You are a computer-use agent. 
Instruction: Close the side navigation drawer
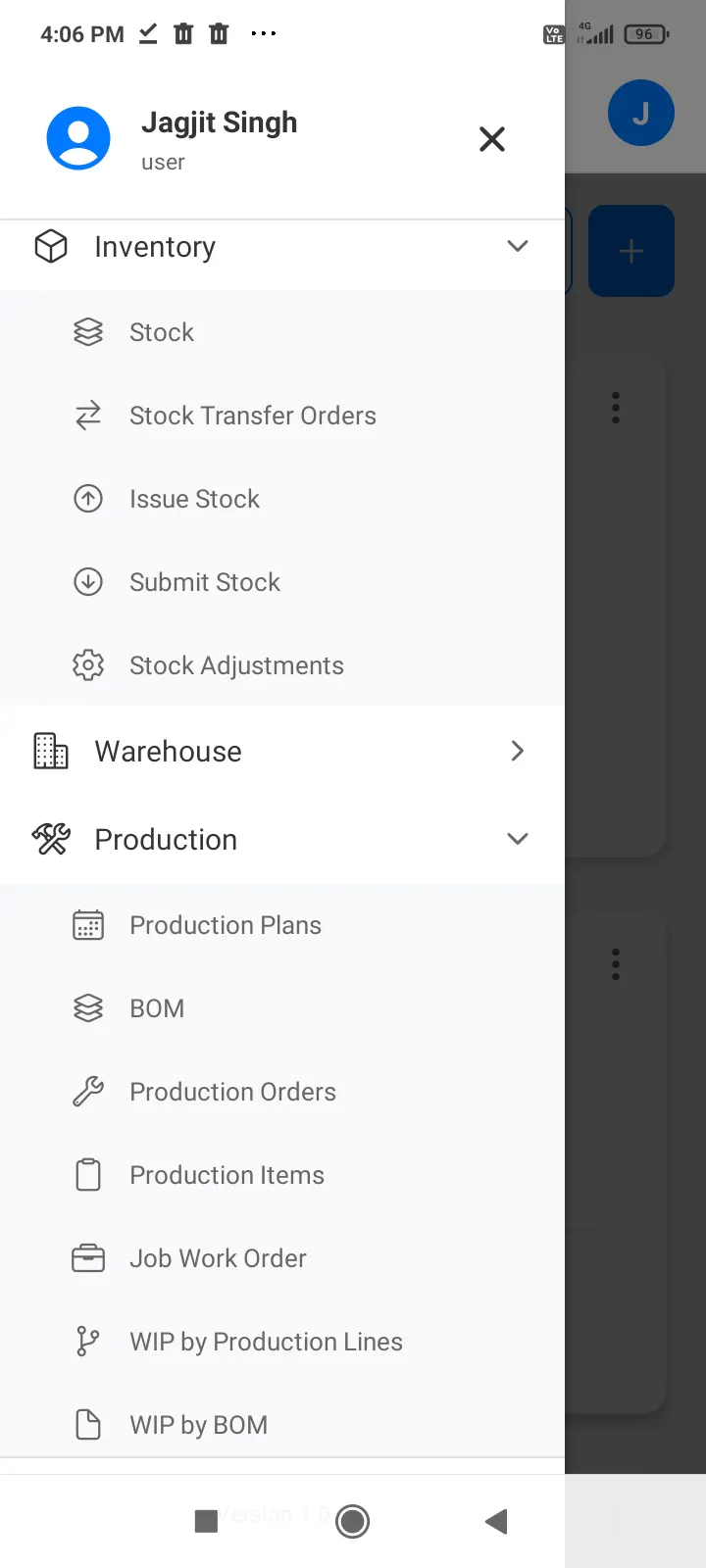(492, 139)
